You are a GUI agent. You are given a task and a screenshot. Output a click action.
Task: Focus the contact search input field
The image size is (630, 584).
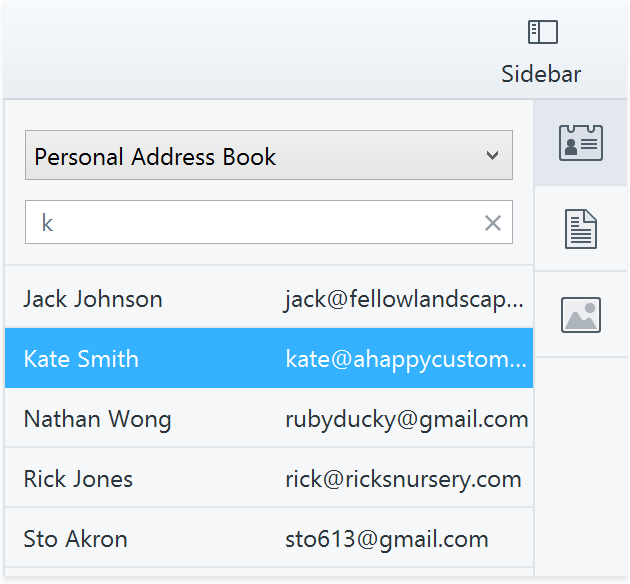click(x=260, y=223)
